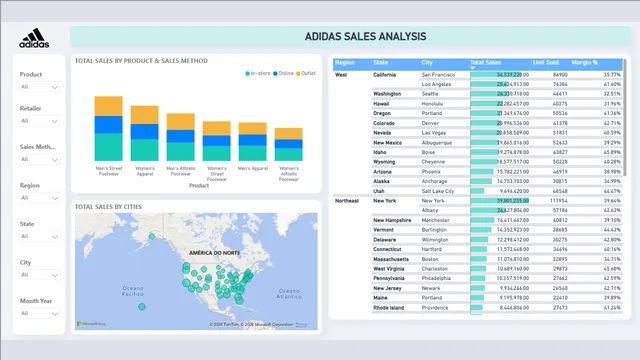Click the Phoenix city cell
The image size is (640, 360).
click(x=431, y=172)
